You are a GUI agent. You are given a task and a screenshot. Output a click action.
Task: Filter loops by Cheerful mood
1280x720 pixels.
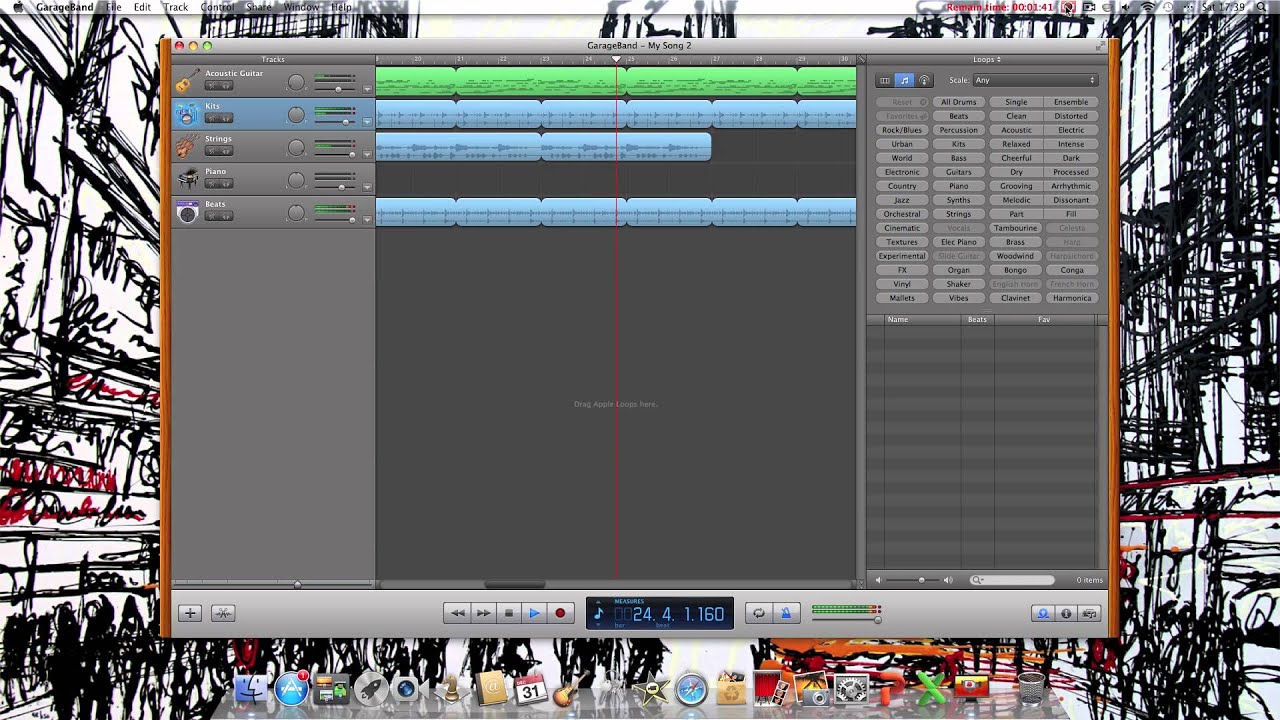point(1016,158)
